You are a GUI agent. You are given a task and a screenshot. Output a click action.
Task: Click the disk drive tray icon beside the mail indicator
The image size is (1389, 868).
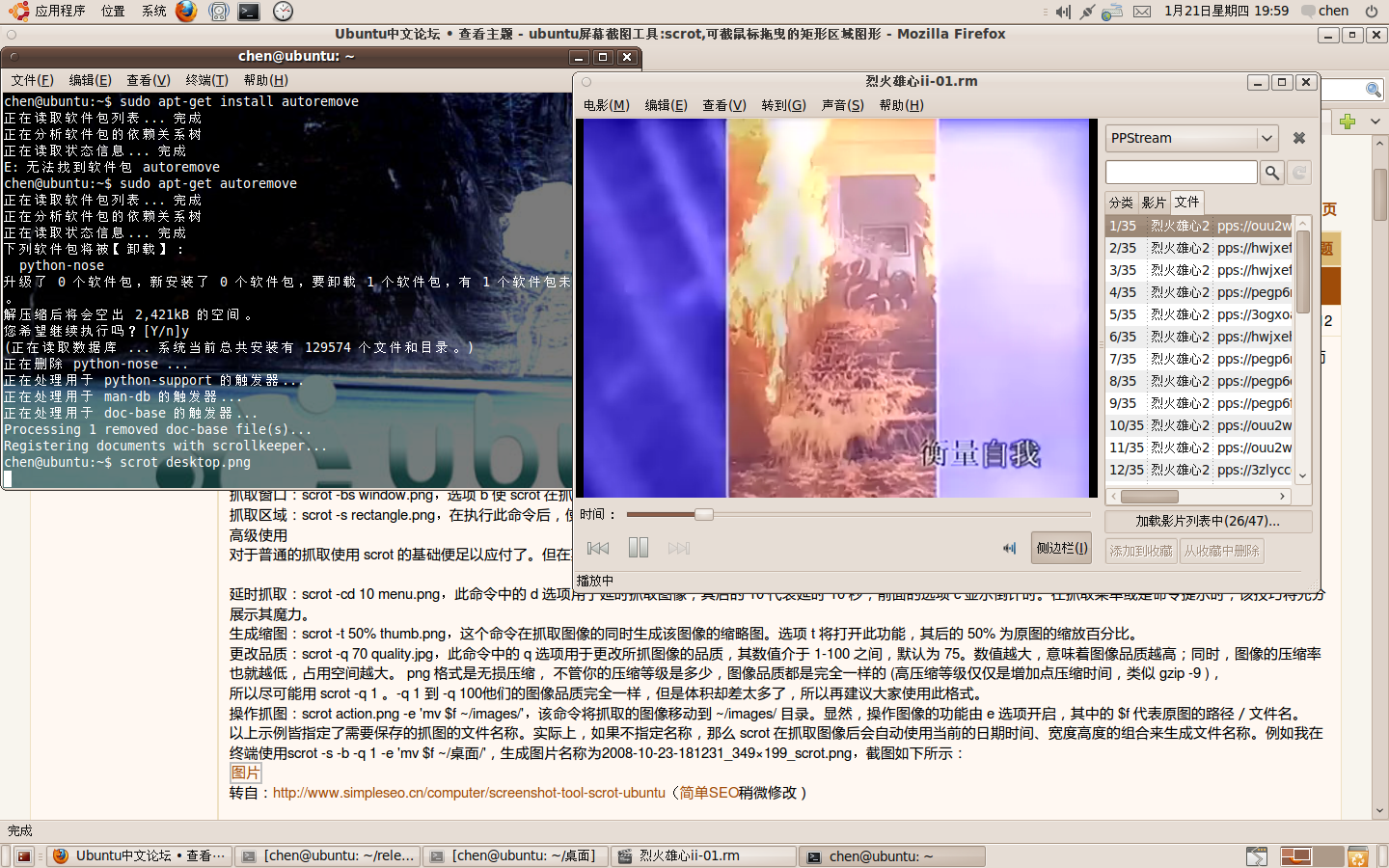point(1112,12)
